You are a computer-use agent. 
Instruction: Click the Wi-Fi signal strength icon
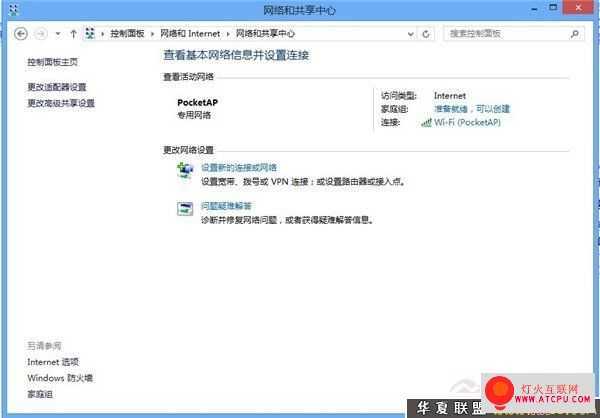pyautogui.click(x=426, y=122)
